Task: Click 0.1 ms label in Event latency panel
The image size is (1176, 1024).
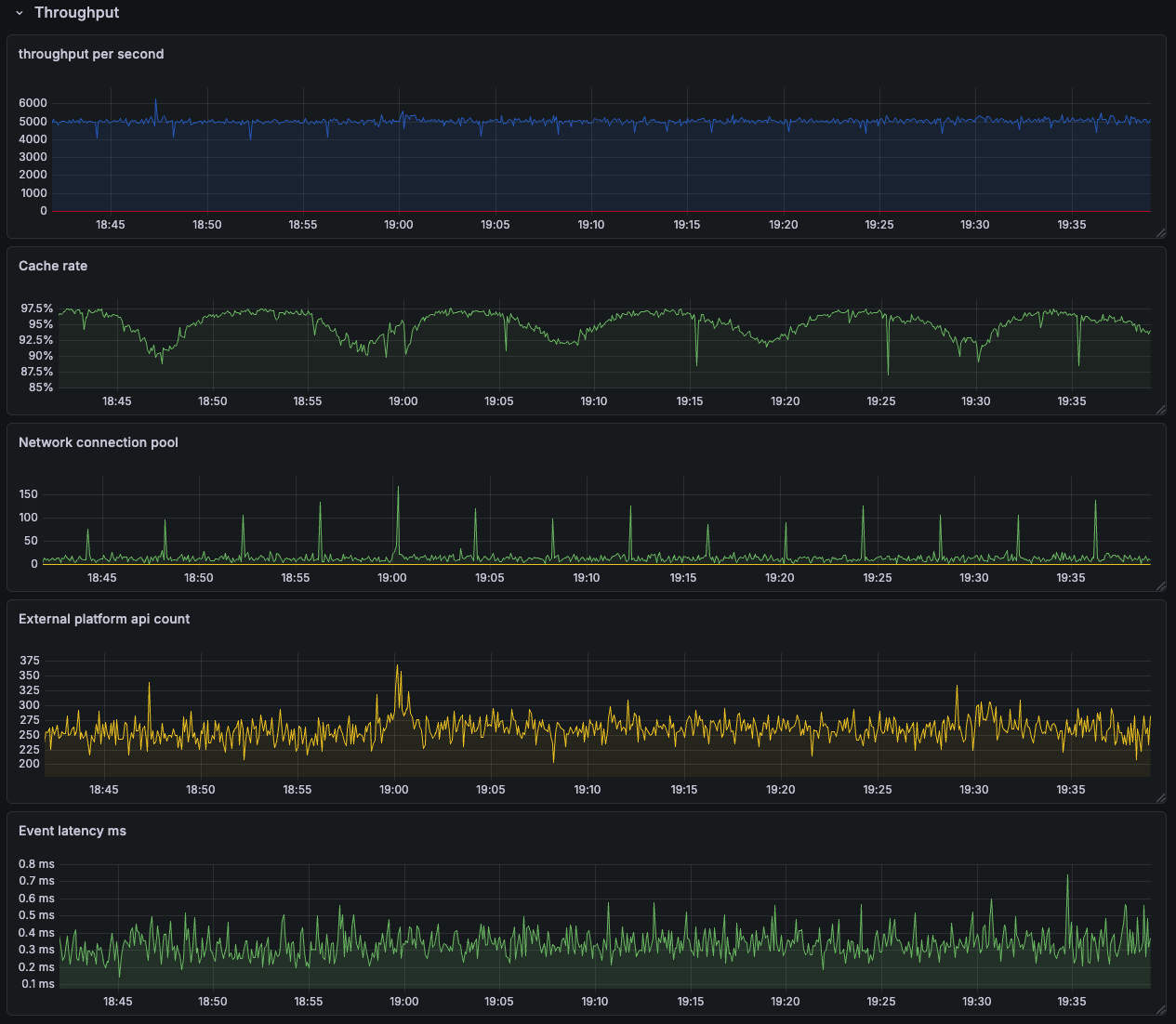Action: 37,984
